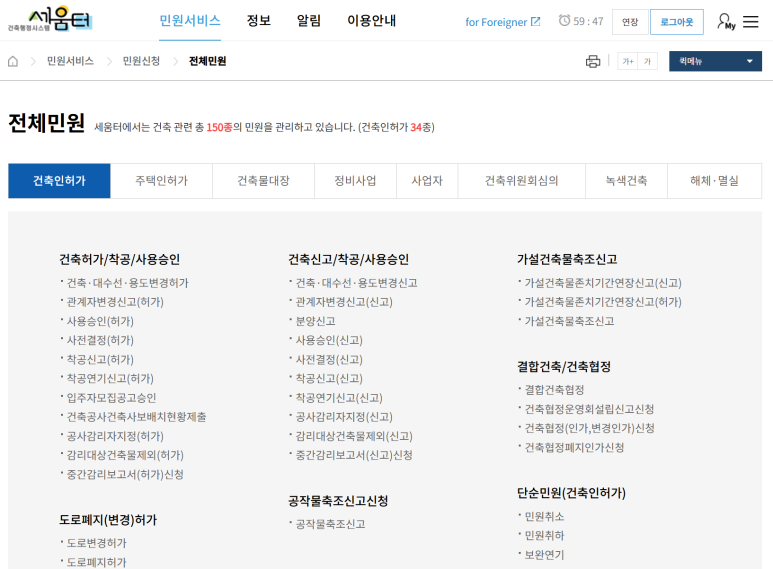This screenshot has height=569, width=773.
Task: Open 공사감리자지정(신고) link
Action: [344, 417]
